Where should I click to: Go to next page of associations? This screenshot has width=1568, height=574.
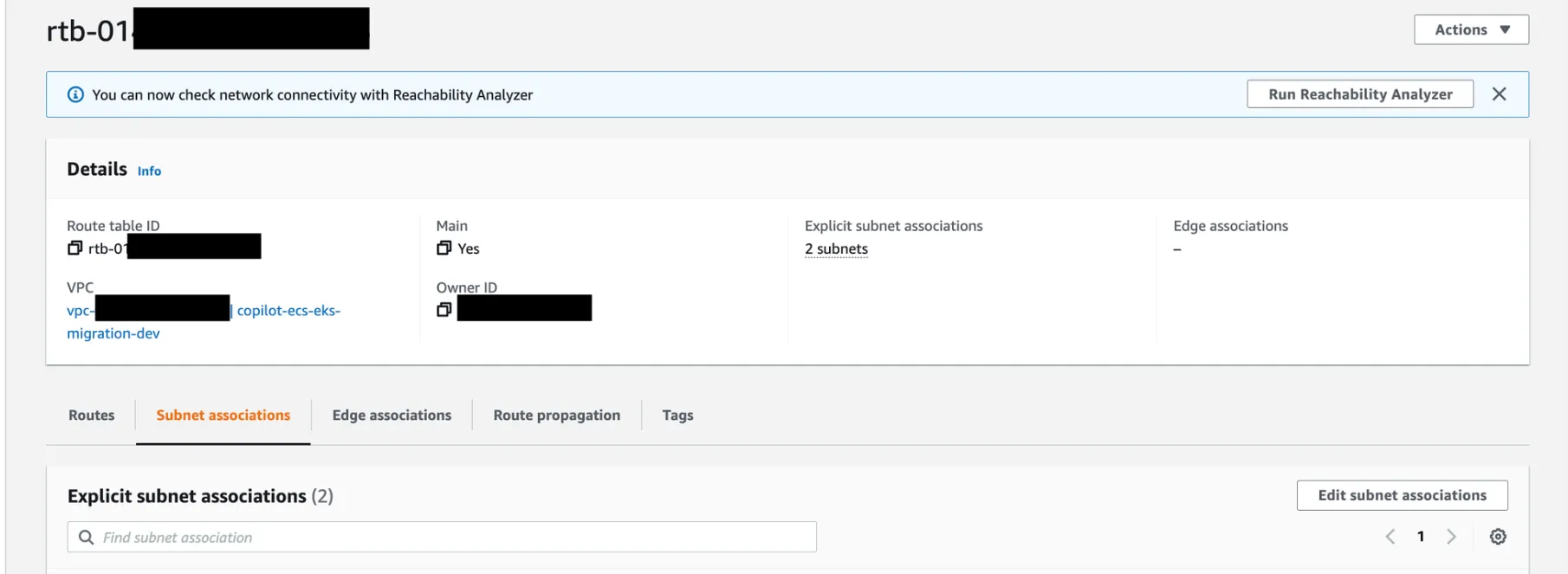tap(1452, 537)
